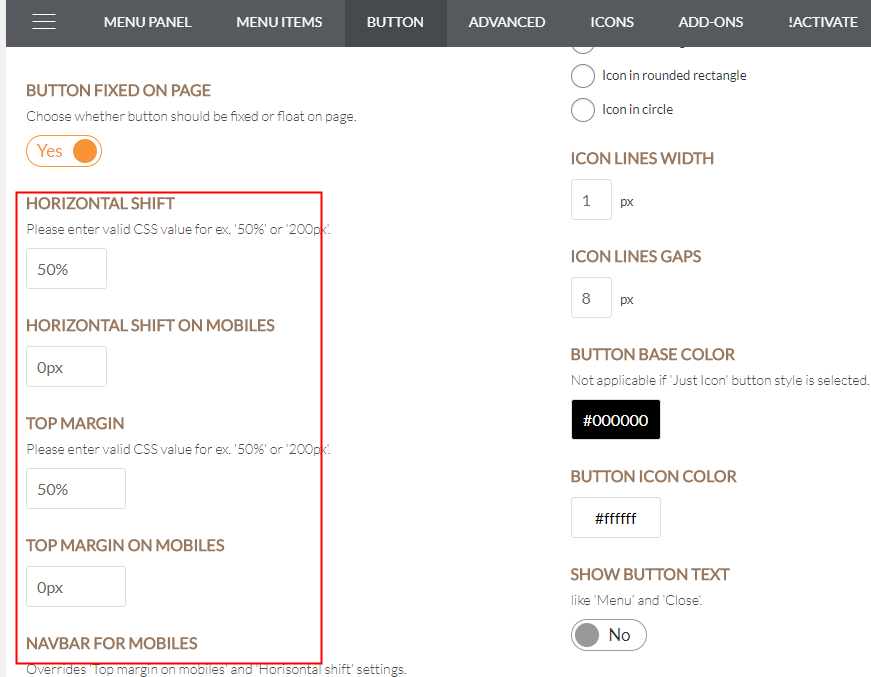The image size is (871, 677).
Task: Select Icon in rounded rectangle option
Action: 583,76
